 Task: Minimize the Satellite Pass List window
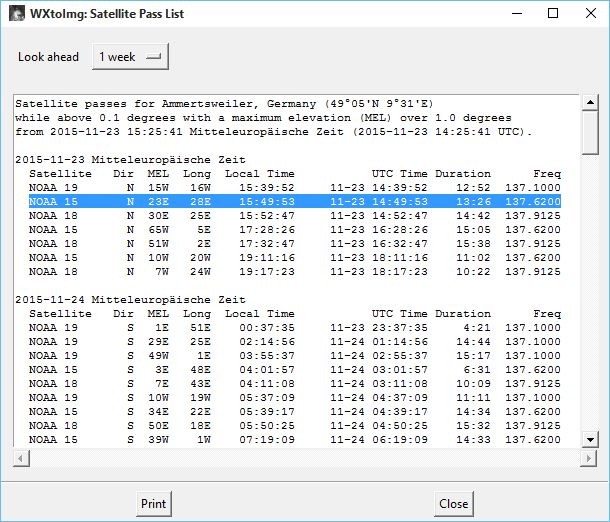tap(517, 14)
